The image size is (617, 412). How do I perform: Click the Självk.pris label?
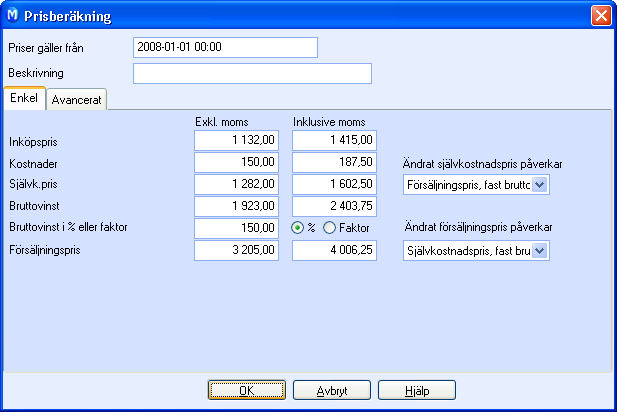tap(33, 184)
